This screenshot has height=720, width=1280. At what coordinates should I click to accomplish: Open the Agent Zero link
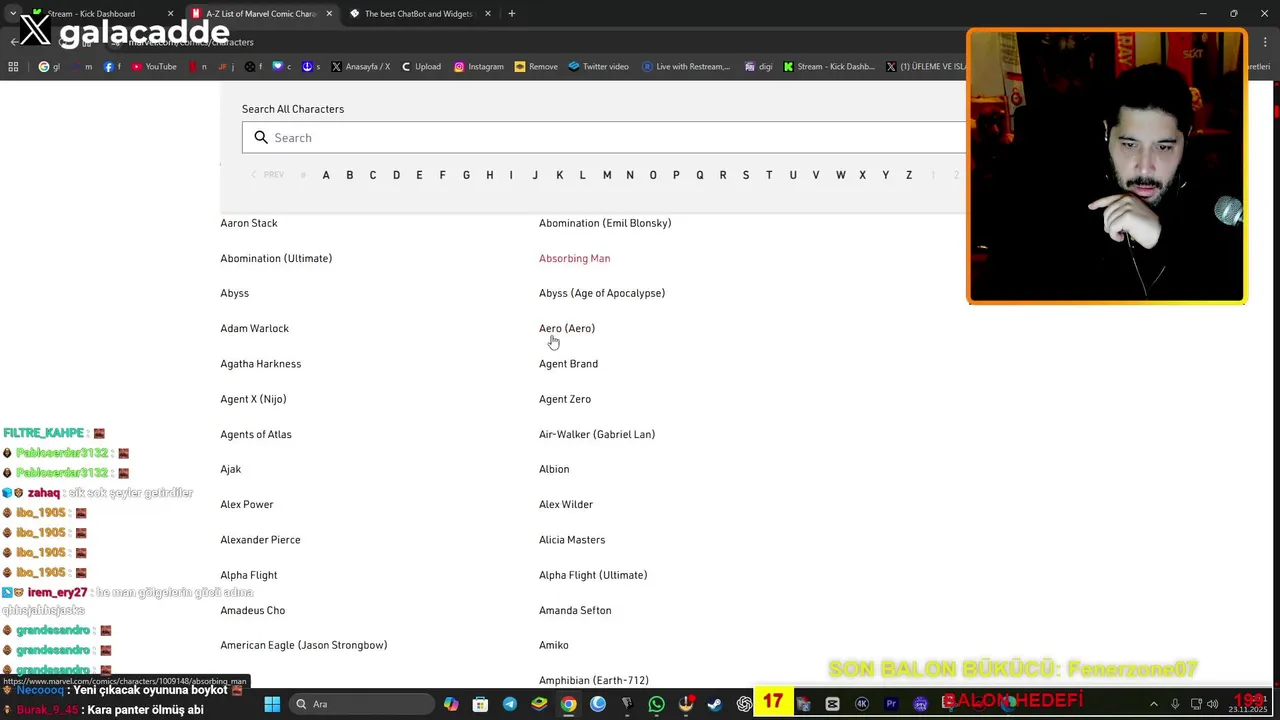[x=565, y=399]
